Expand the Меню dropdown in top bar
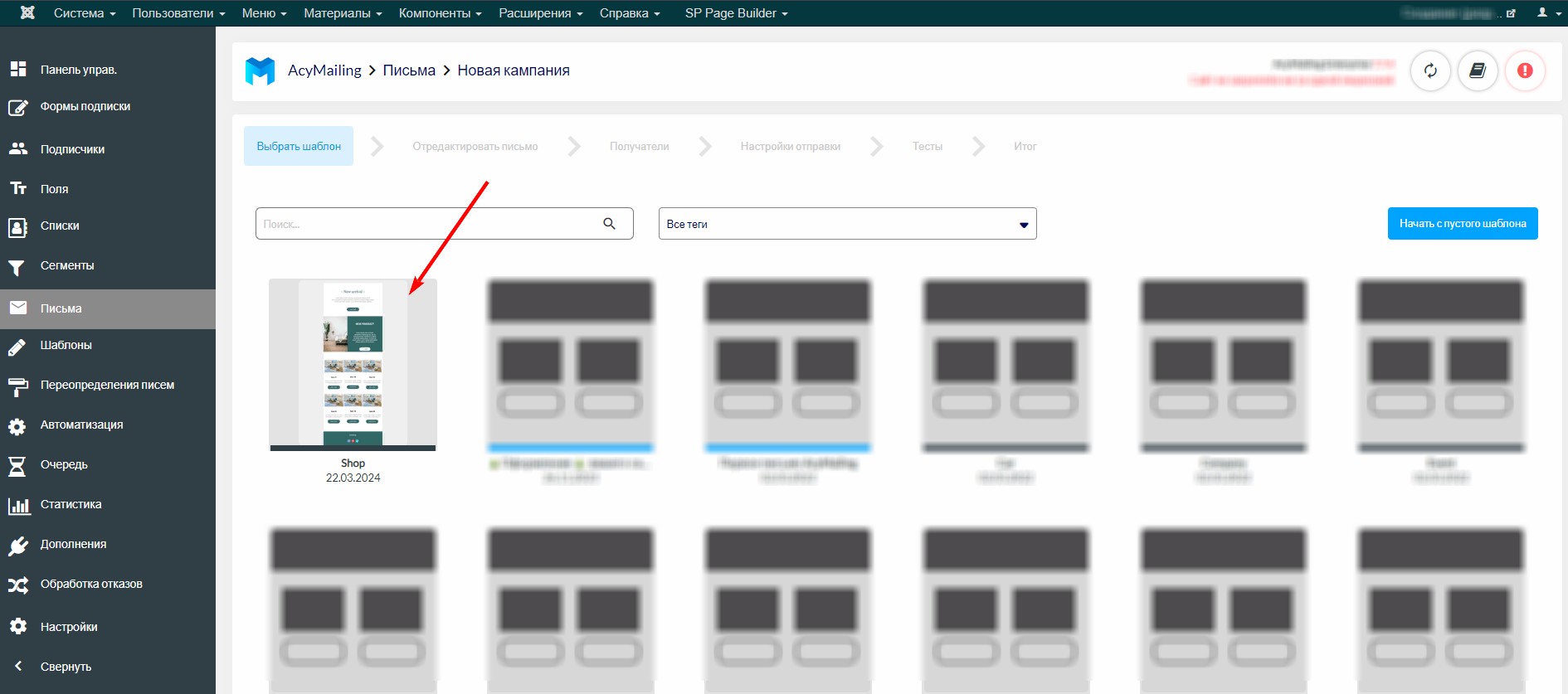1568x694 pixels. pyautogui.click(x=264, y=13)
